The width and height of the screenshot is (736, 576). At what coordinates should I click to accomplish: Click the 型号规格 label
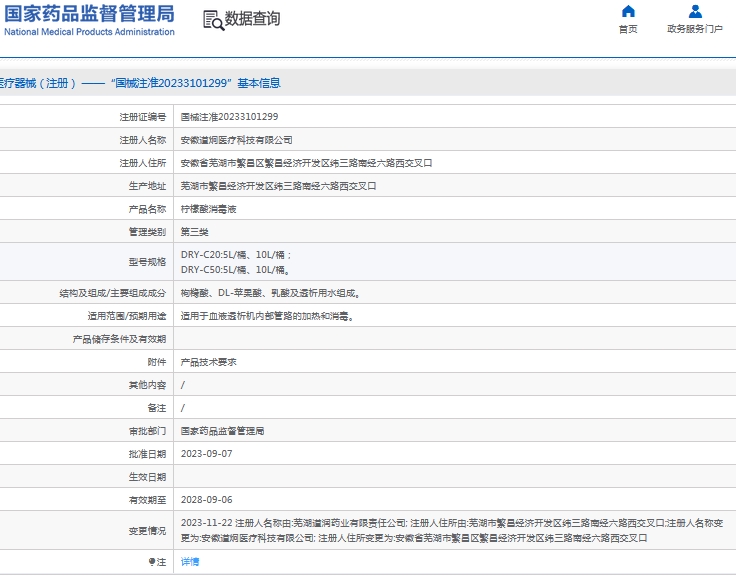coord(147,262)
